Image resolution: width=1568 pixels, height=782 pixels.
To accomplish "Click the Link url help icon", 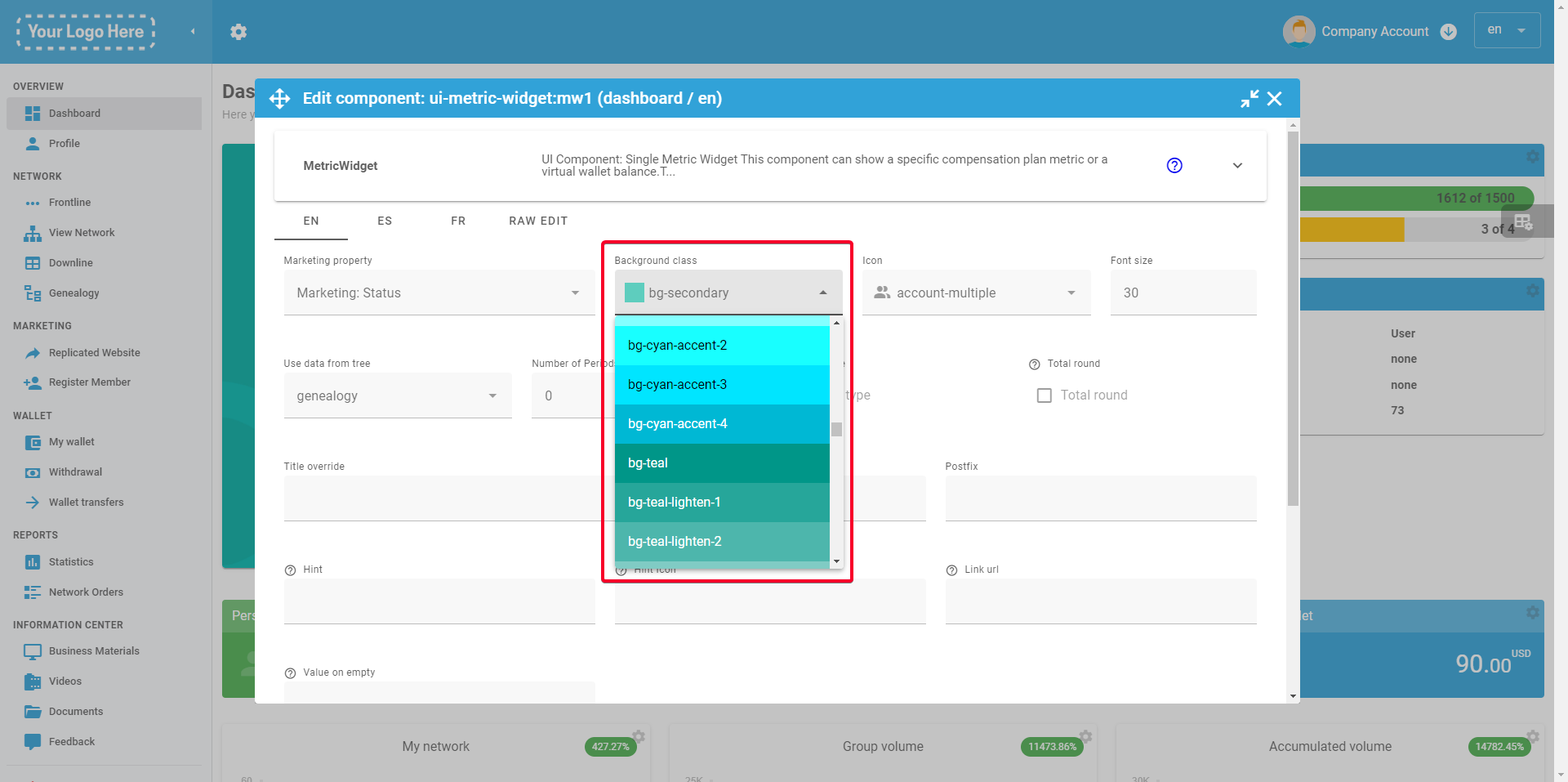I will coord(951,570).
